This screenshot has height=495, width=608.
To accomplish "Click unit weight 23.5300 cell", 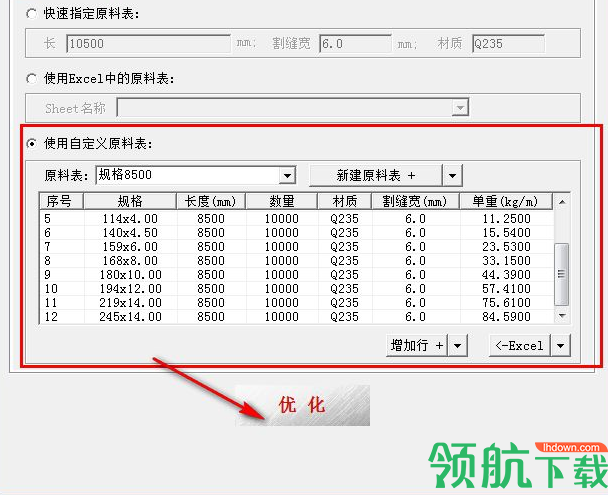I will [x=506, y=247].
